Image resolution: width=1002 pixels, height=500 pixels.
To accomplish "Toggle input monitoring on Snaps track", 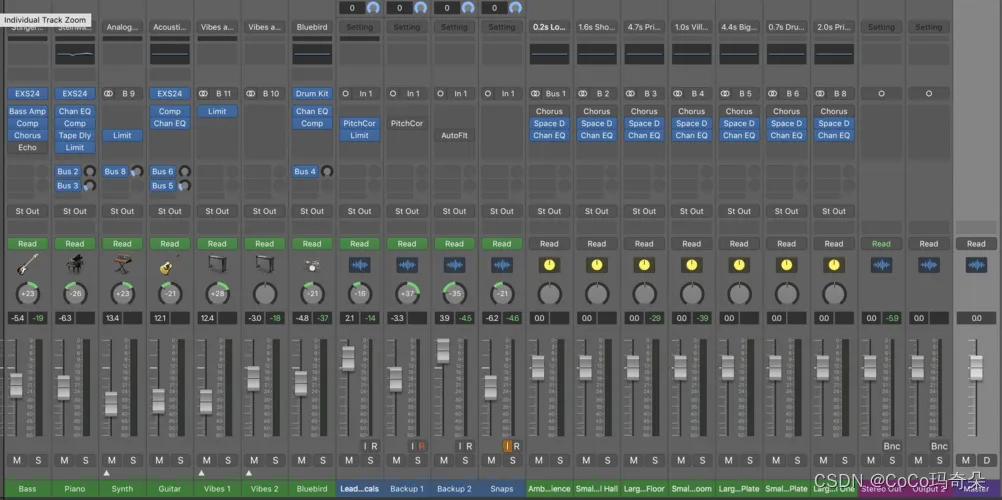I will pos(507,446).
